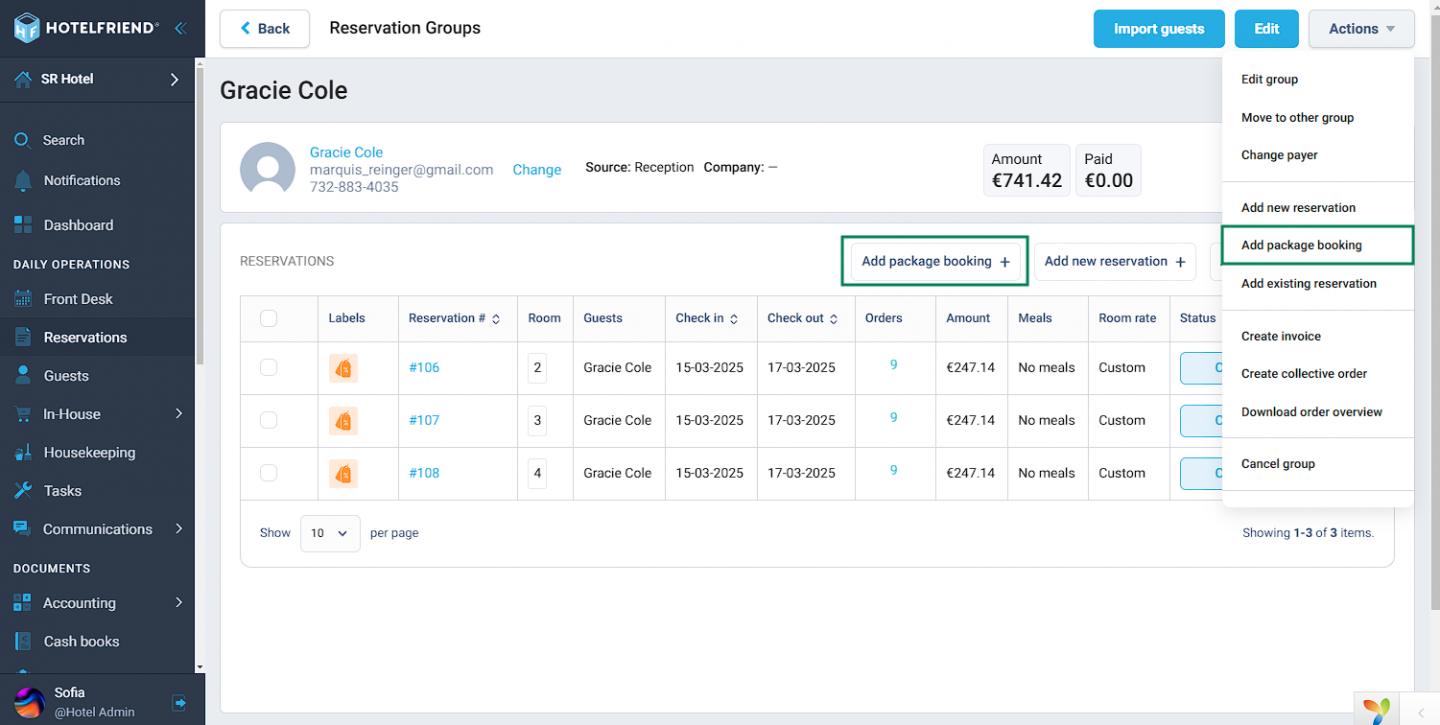Click the Housekeeping broom icon

[23, 452]
